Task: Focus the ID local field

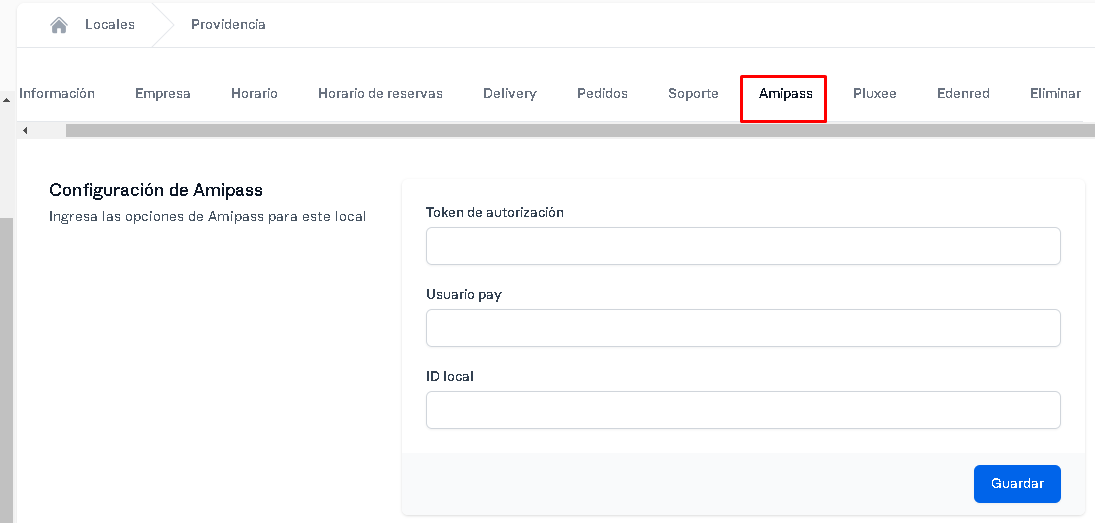Action: [x=743, y=410]
